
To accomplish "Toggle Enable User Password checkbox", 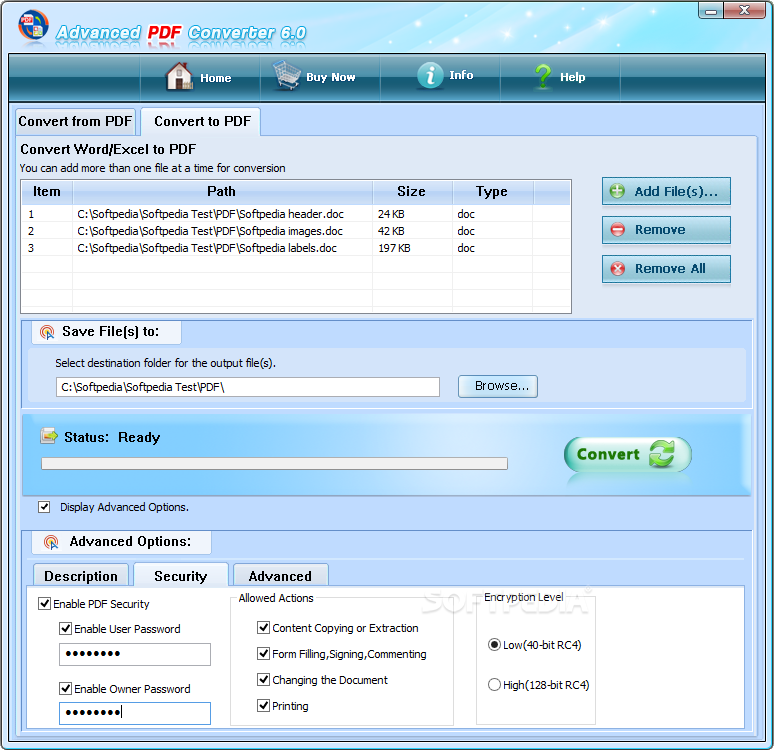I will [x=65, y=629].
